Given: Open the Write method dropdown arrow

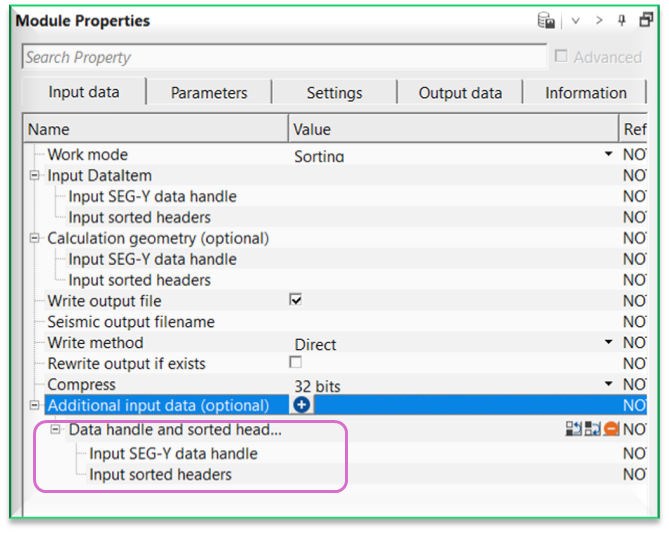Looking at the screenshot, I should tap(607, 343).
